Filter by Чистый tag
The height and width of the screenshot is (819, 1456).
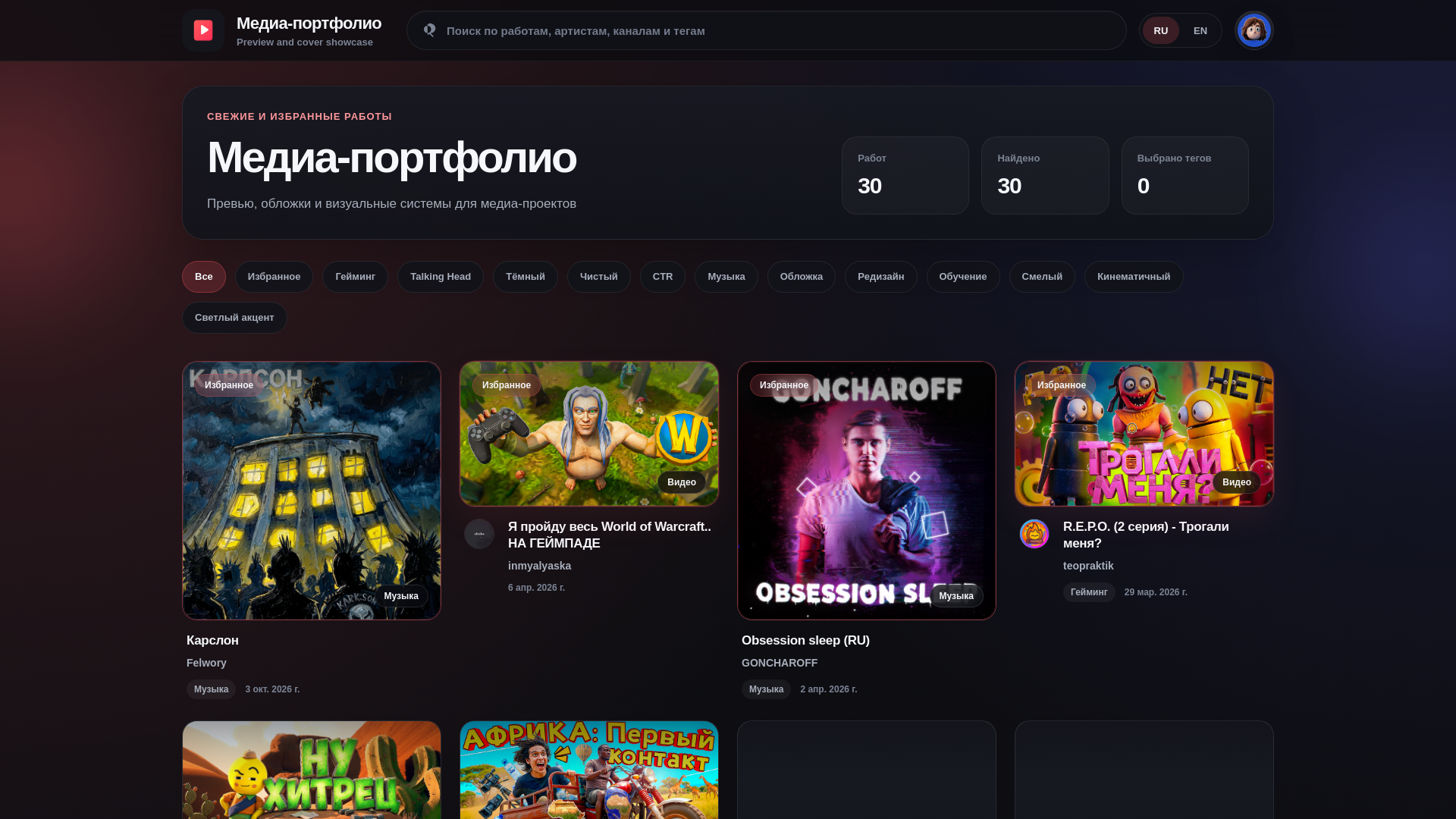pyautogui.click(x=599, y=277)
